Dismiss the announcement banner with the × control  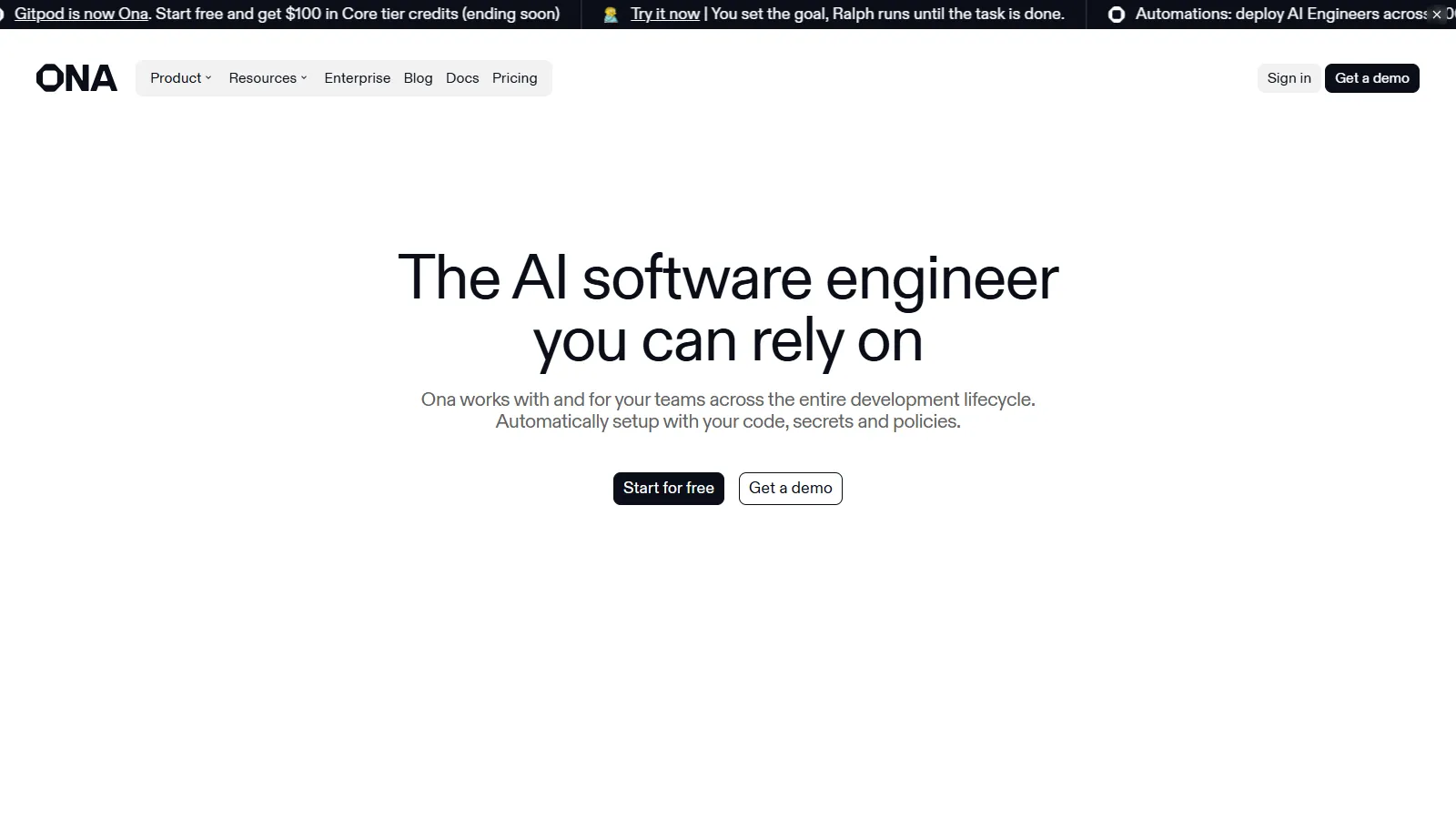pos(1438,14)
